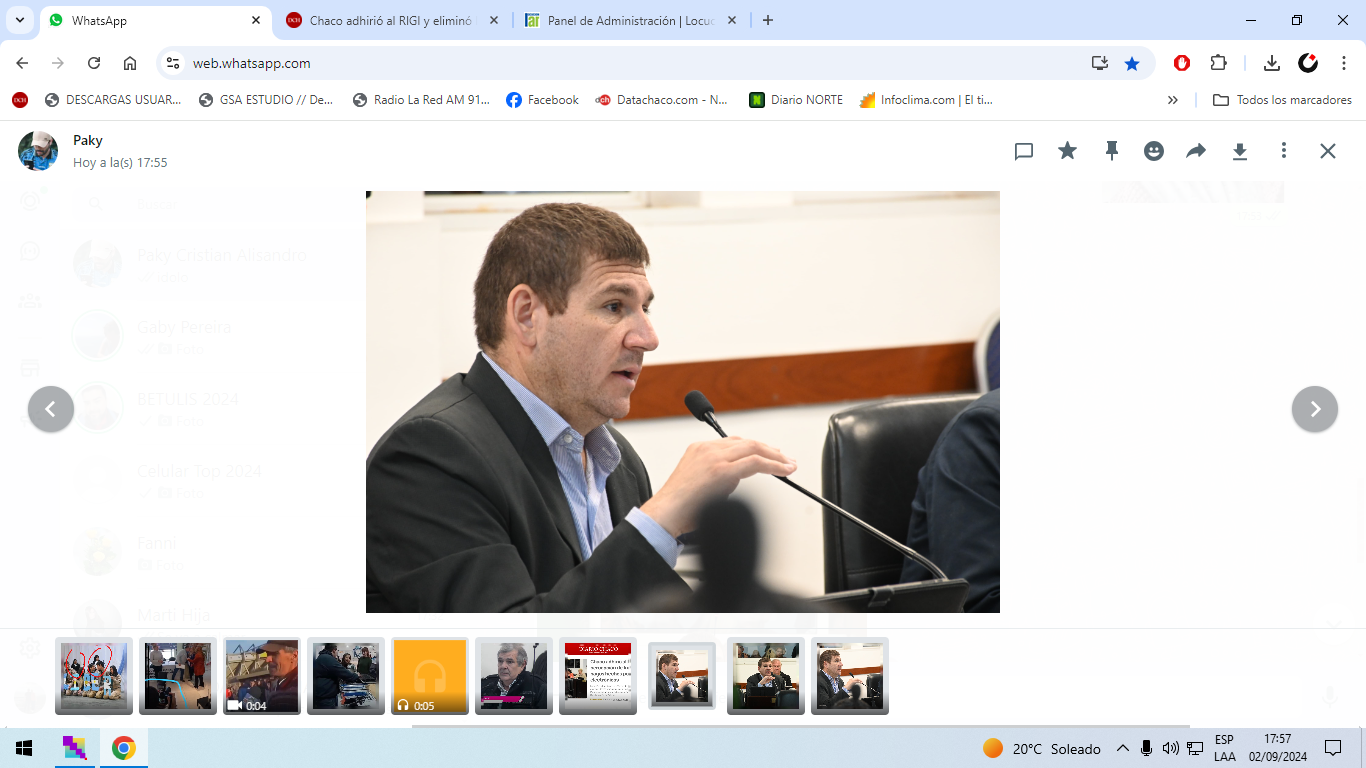The height and width of the screenshot is (768, 1366).
Task: Open the thumbnail of the gray-haired man
Action: coord(514,676)
